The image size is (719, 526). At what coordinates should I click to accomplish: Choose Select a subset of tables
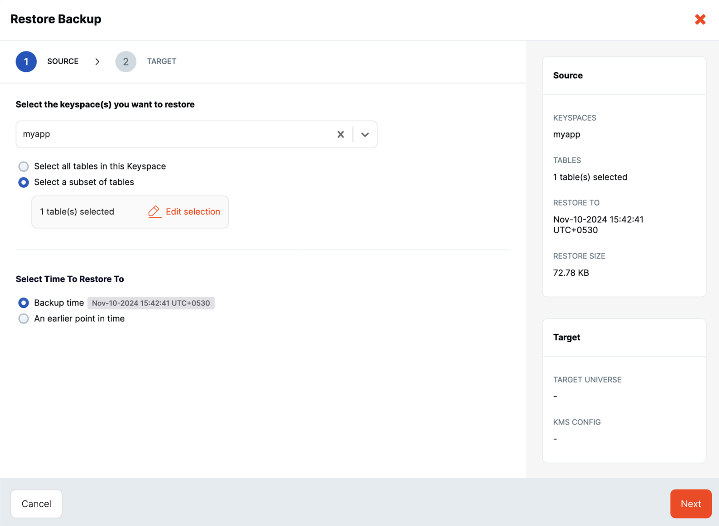coord(24,182)
